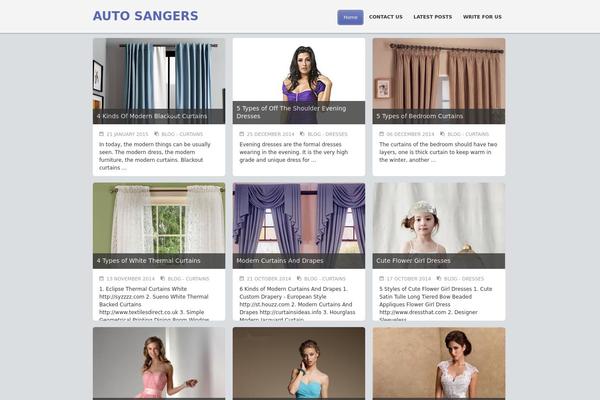
Task: Click '5 Types of Bedroom Curtains' title
Action: [x=420, y=116]
